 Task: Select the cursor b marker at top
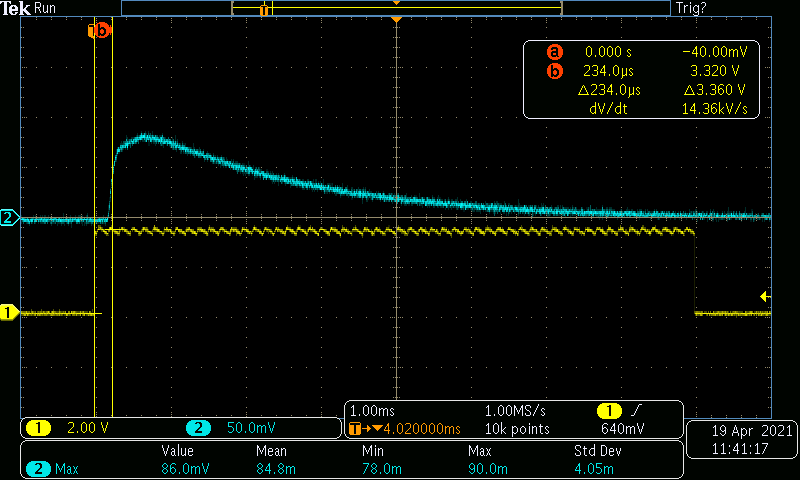click(x=102, y=31)
